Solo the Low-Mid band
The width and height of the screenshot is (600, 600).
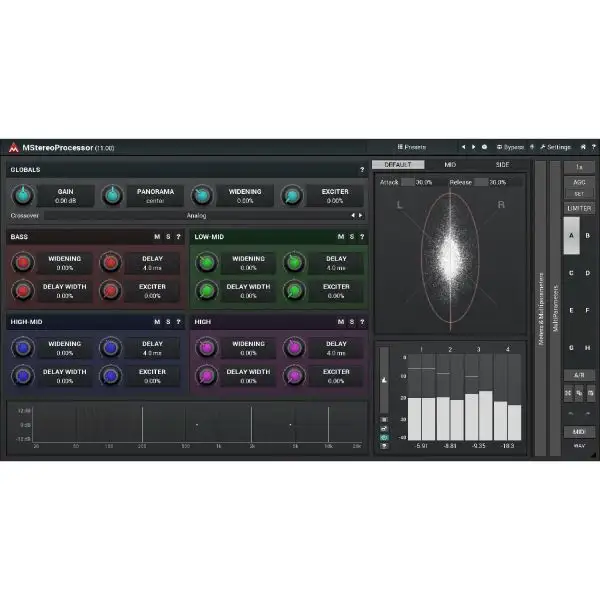pos(351,237)
